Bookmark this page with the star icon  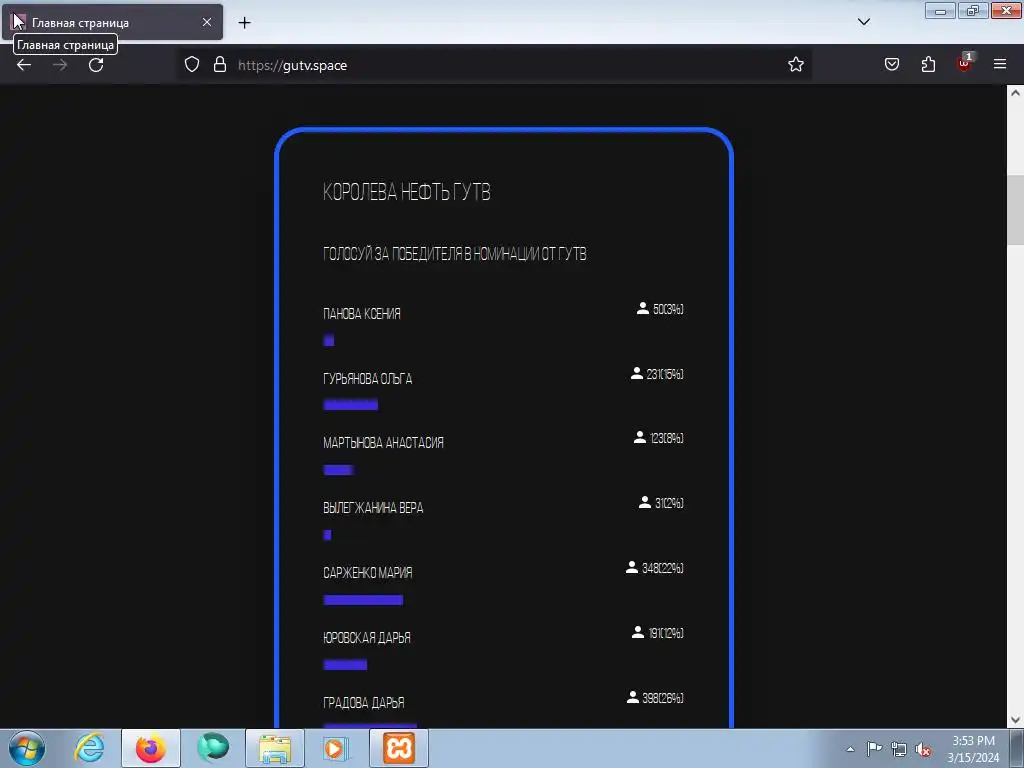[795, 65]
